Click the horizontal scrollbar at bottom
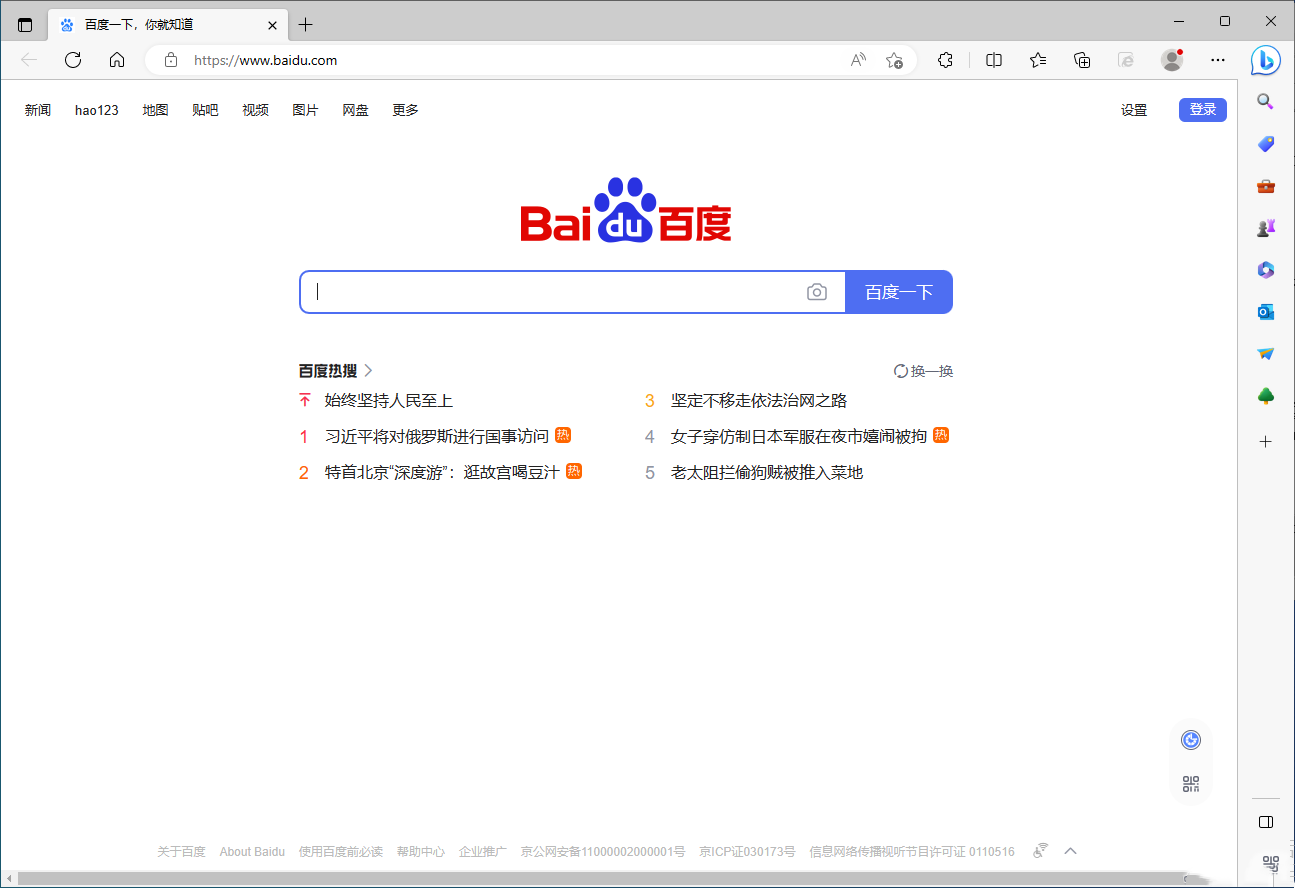1295x888 pixels. coord(600,879)
